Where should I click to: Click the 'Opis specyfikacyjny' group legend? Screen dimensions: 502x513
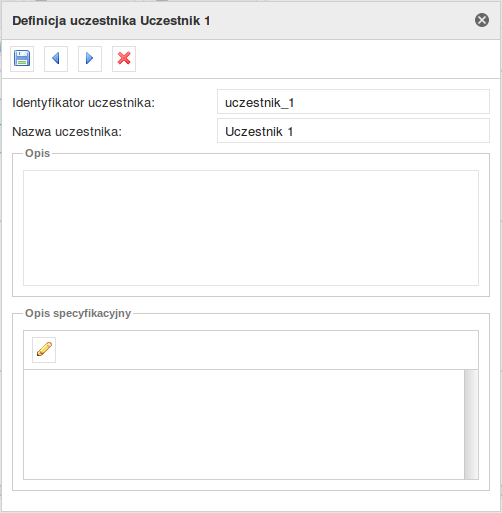pos(78,313)
